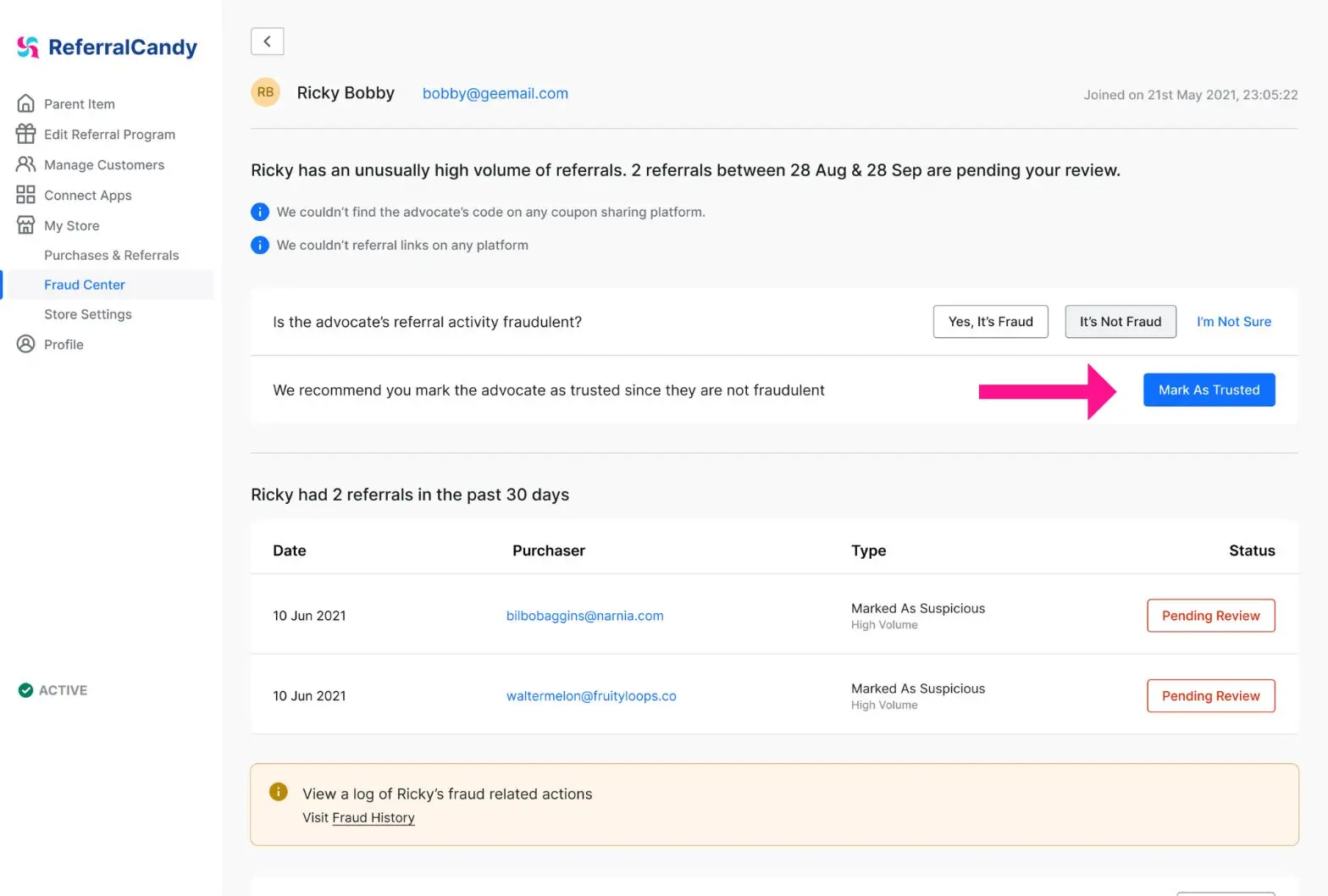Click the Date column header
Image resolution: width=1328 pixels, height=896 pixels.
(290, 550)
